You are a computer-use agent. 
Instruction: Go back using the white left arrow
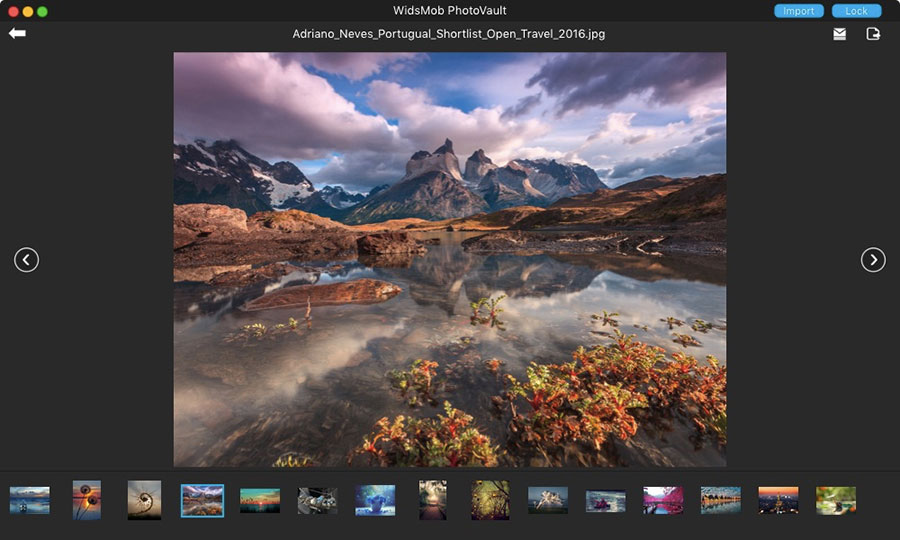(x=17, y=33)
